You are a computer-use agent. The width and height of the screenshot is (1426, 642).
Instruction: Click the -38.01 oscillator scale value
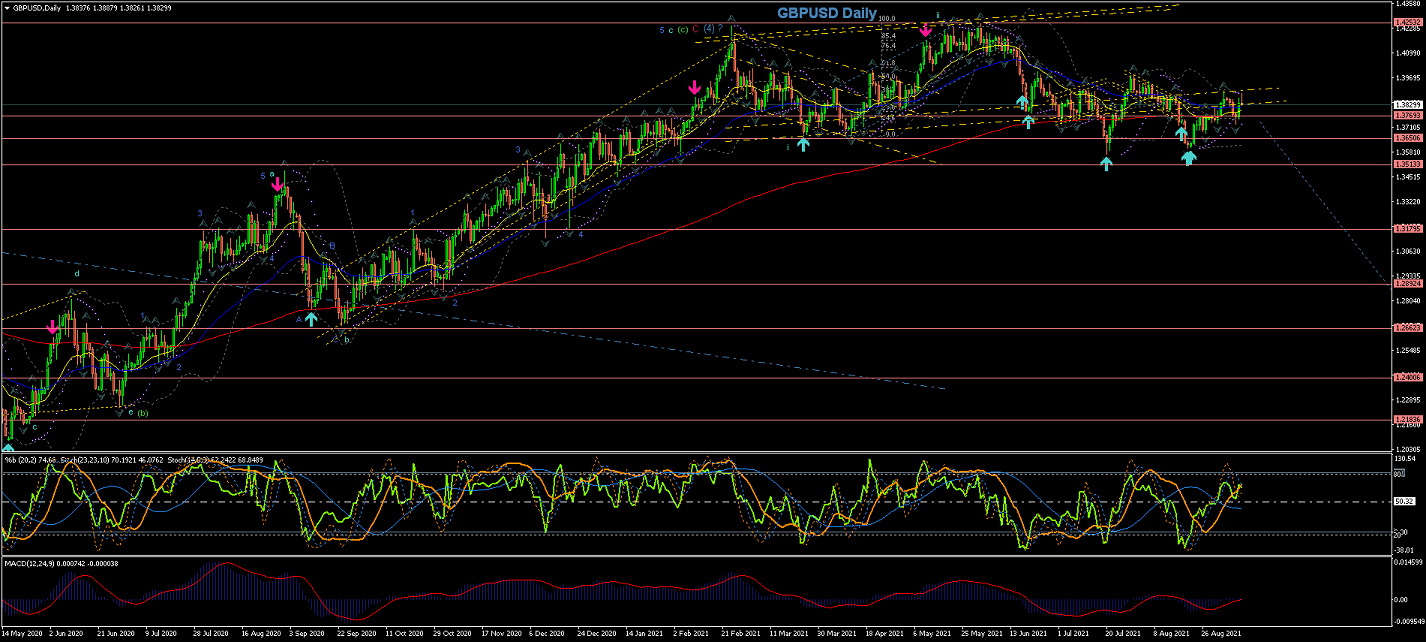coord(1403,550)
